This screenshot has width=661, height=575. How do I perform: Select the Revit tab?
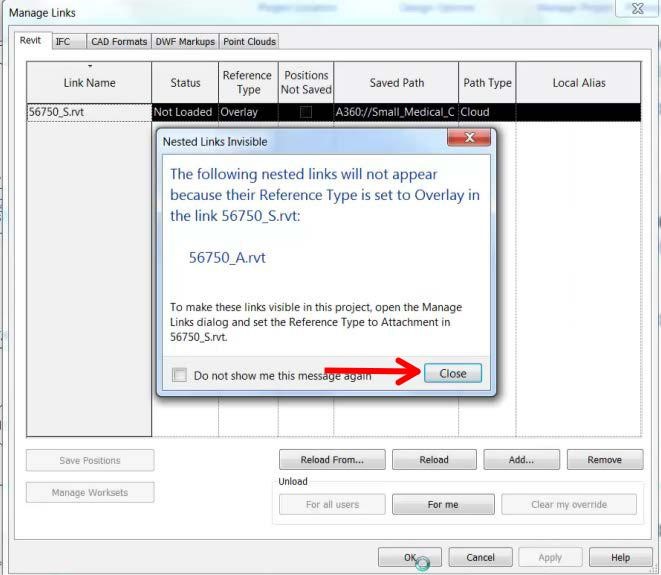(31, 41)
